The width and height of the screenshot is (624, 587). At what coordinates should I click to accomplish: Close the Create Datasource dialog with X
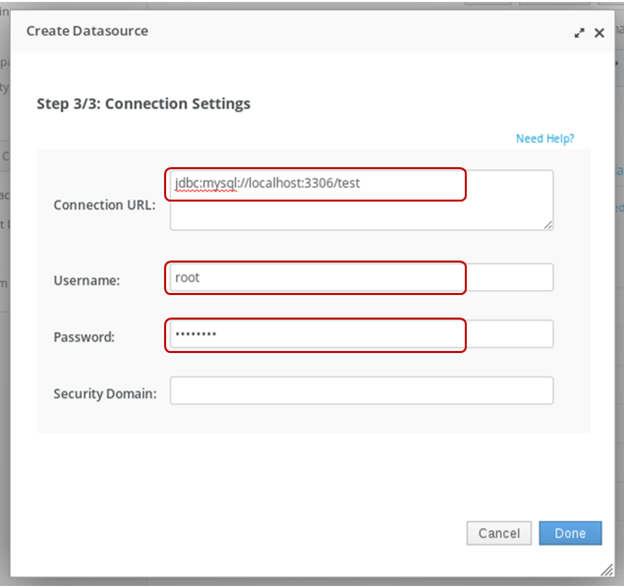[599, 33]
